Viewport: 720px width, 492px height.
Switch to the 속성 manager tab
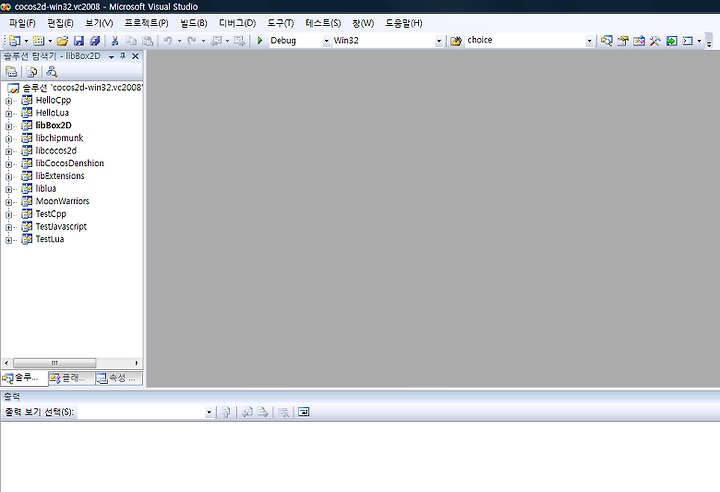pyautogui.click(x=119, y=378)
